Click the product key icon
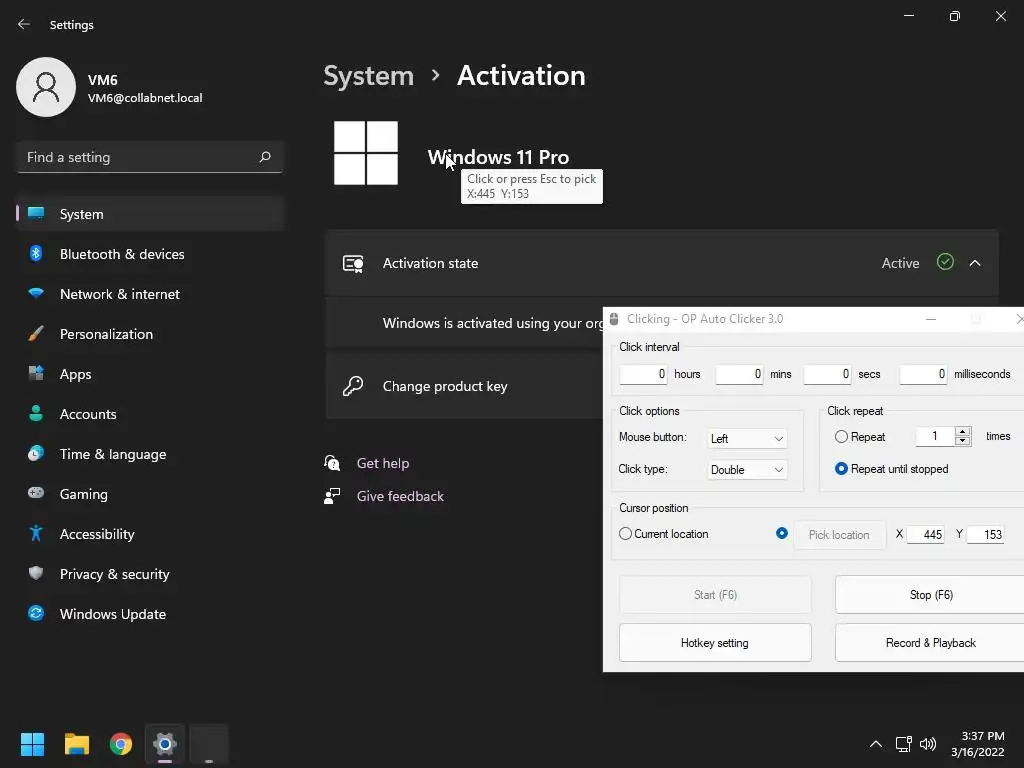 click(353, 386)
